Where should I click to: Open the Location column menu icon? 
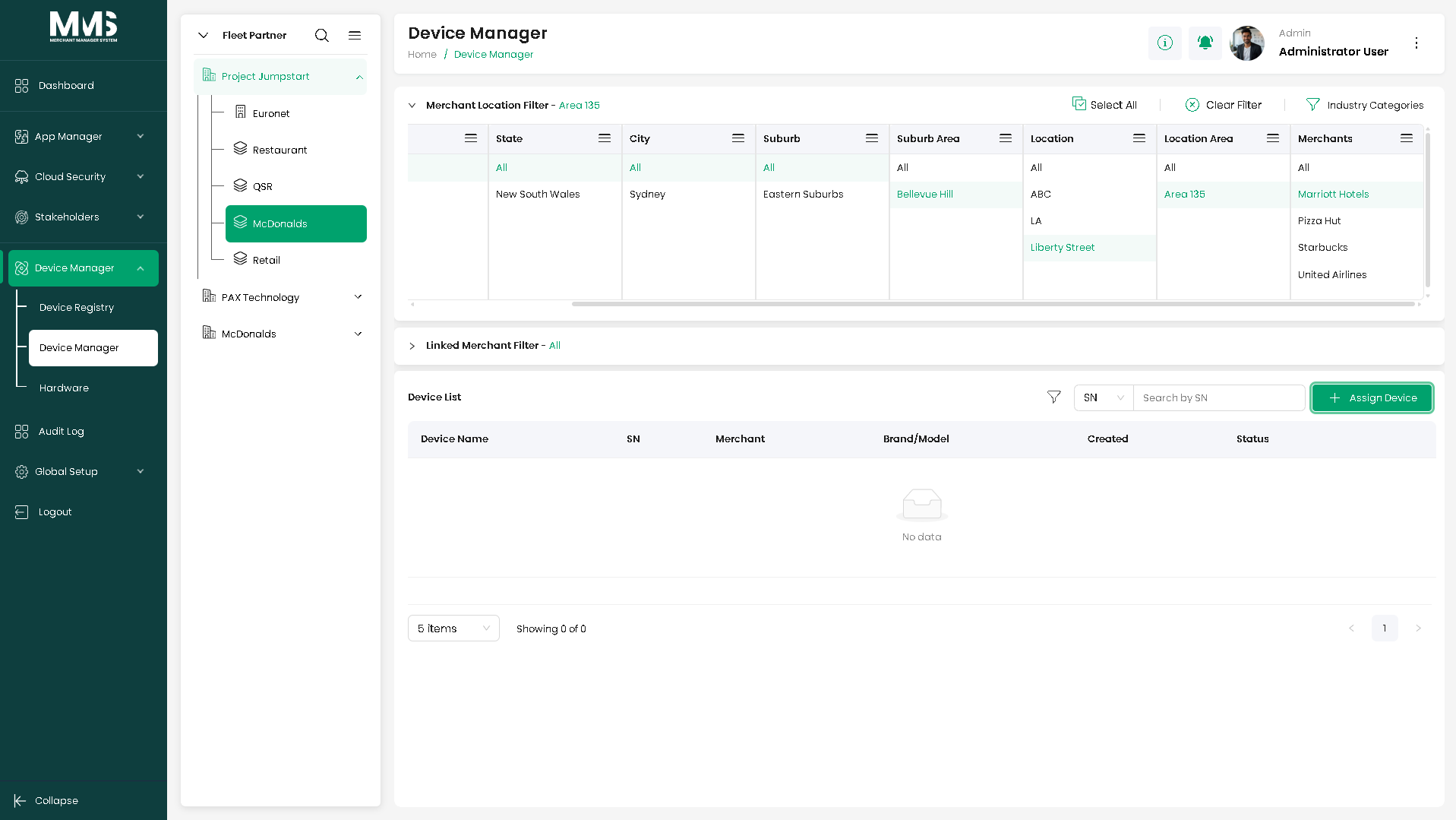[1139, 138]
